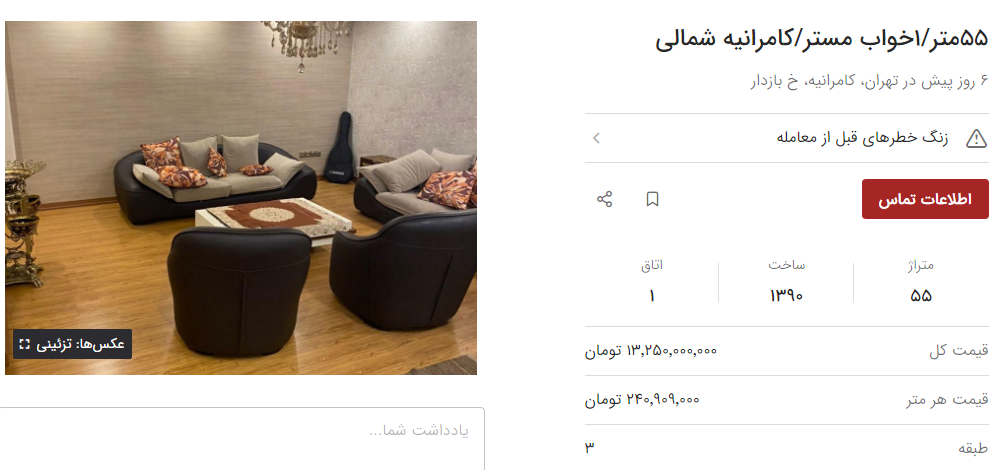Screen dimensions: 999x470
Task: Select the اتاق ۱ info cell
Action: pyautogui.click(x=652, y=281)
